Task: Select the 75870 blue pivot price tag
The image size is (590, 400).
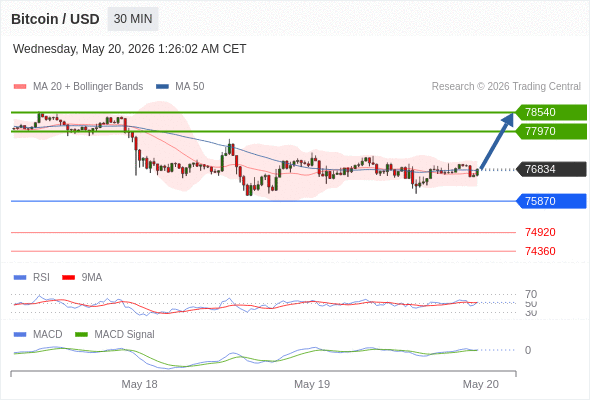Action: pyautogui.click(x=550, y=201)
